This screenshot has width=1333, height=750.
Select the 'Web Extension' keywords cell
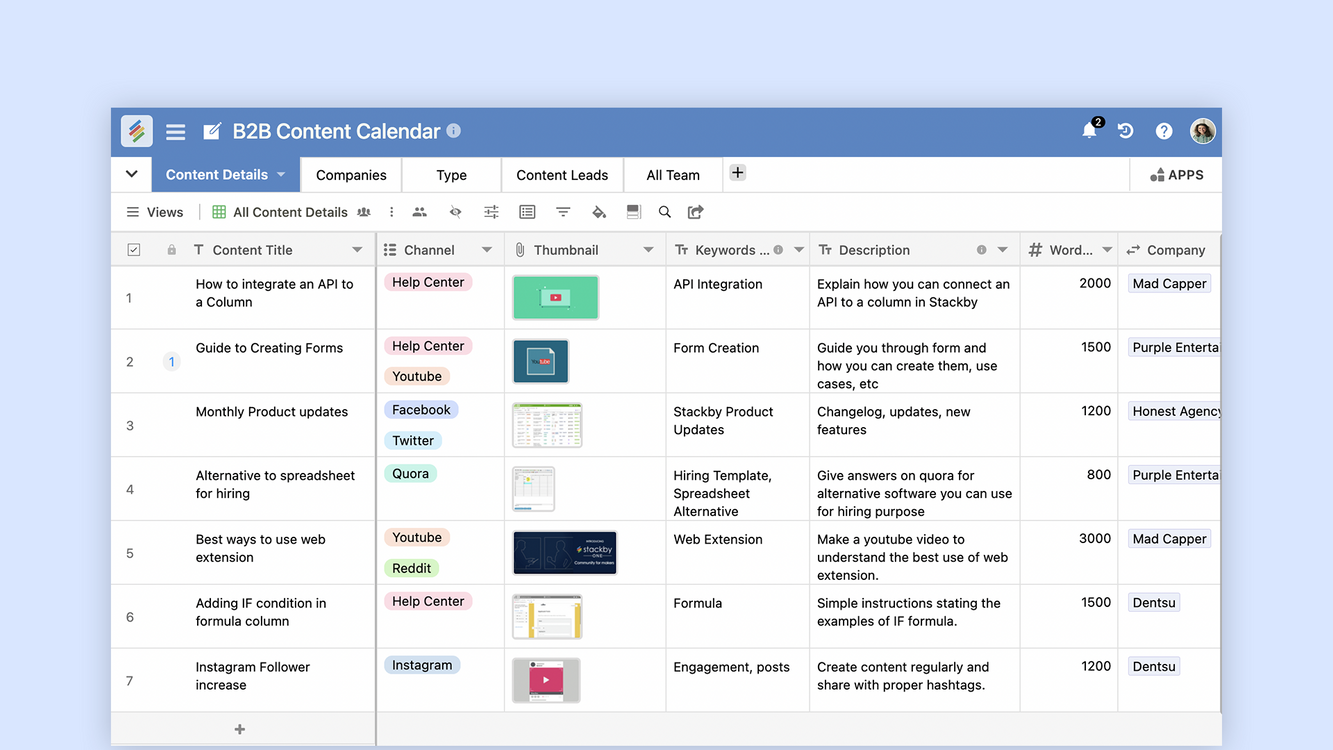pos(737,553)
